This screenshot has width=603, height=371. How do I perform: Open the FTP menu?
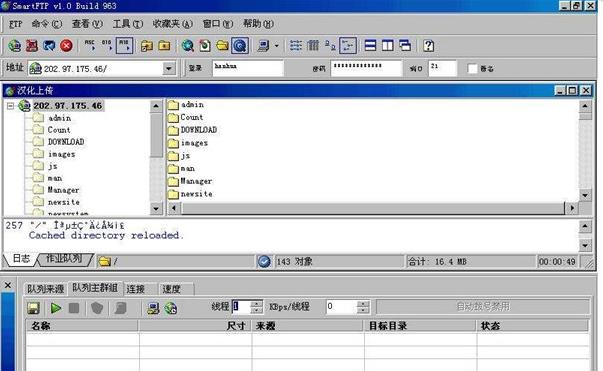(x=15, y=24)
